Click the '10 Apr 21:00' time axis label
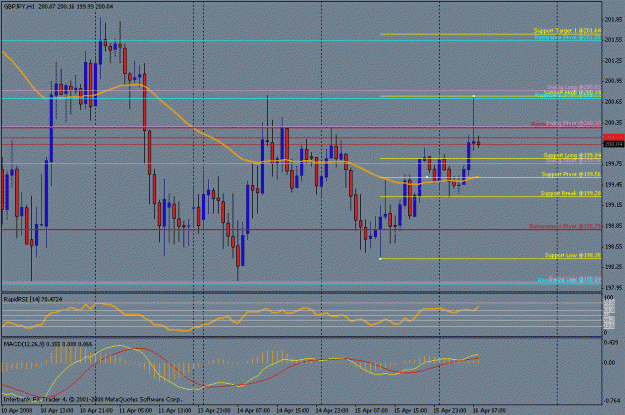The image size is (625, 415). tap(96, 410)
